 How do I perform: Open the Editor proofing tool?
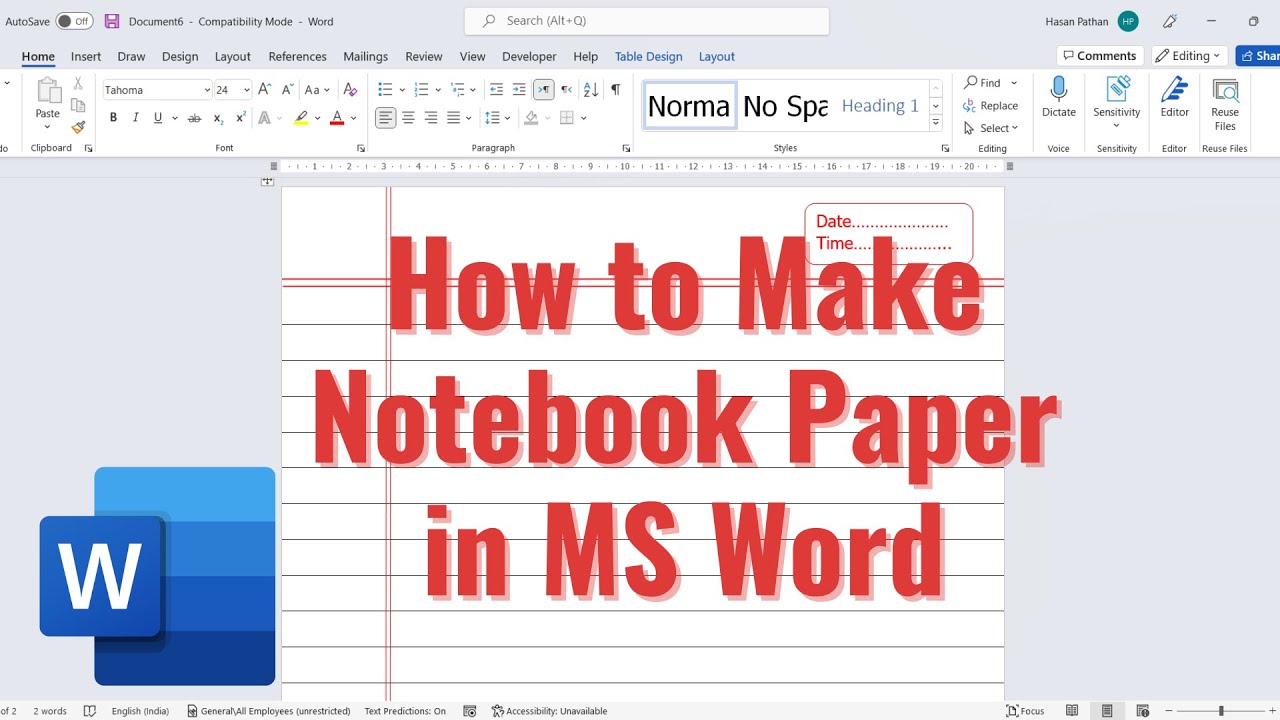(1175, 98)
